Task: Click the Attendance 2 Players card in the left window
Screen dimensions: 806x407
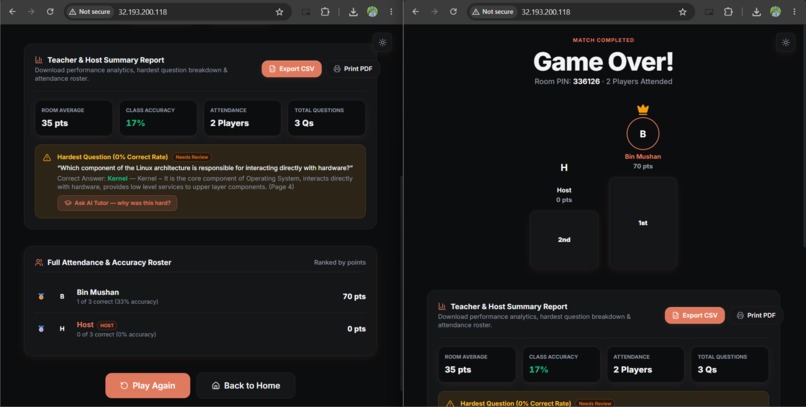Action: (x=242, y=118)
